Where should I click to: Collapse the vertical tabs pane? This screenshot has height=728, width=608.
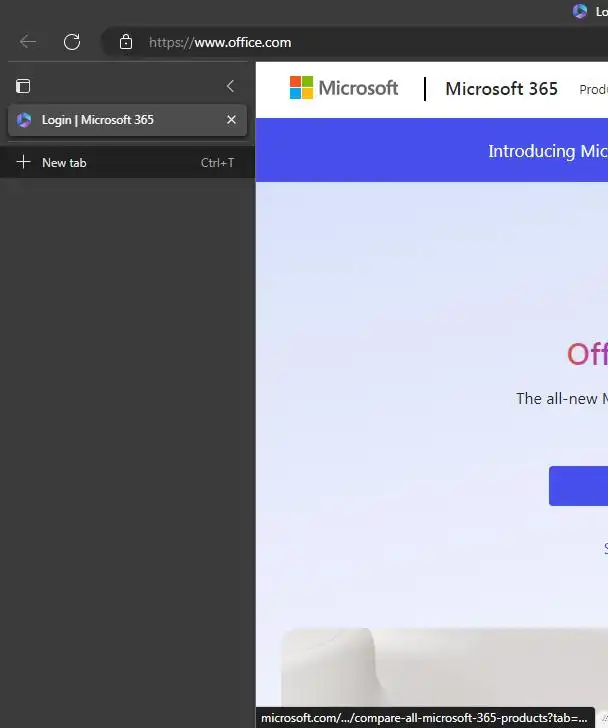pyautogui.click(x=230, y=86)
